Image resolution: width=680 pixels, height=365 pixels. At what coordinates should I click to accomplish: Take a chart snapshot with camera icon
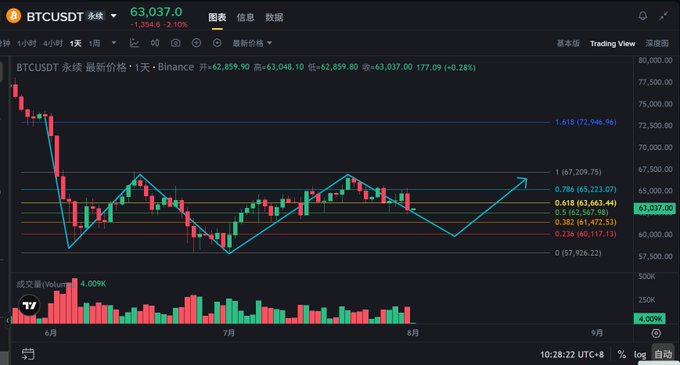click(x=176, y=43)
